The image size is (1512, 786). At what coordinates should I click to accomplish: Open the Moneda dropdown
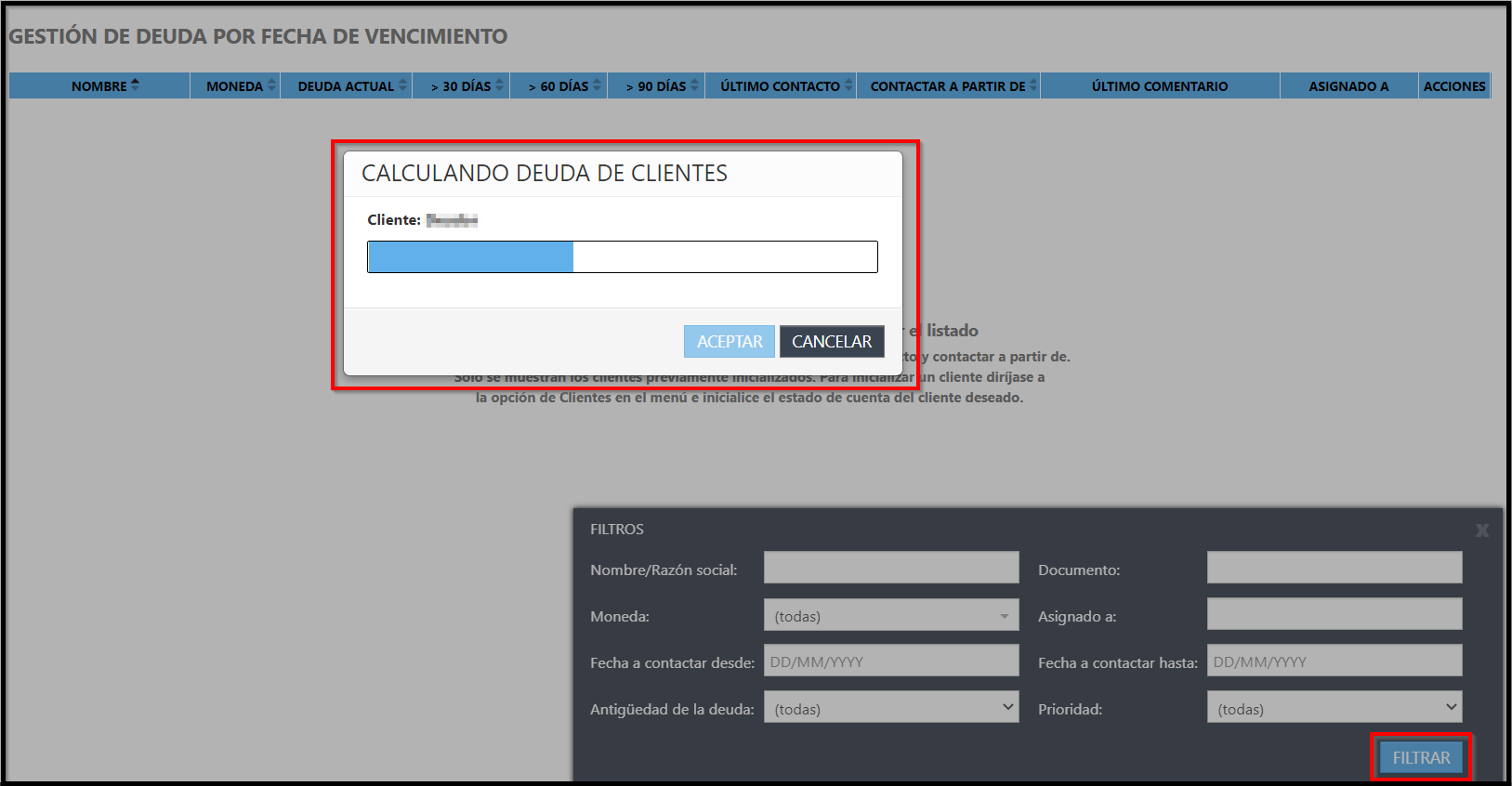(x=891, y=615)
